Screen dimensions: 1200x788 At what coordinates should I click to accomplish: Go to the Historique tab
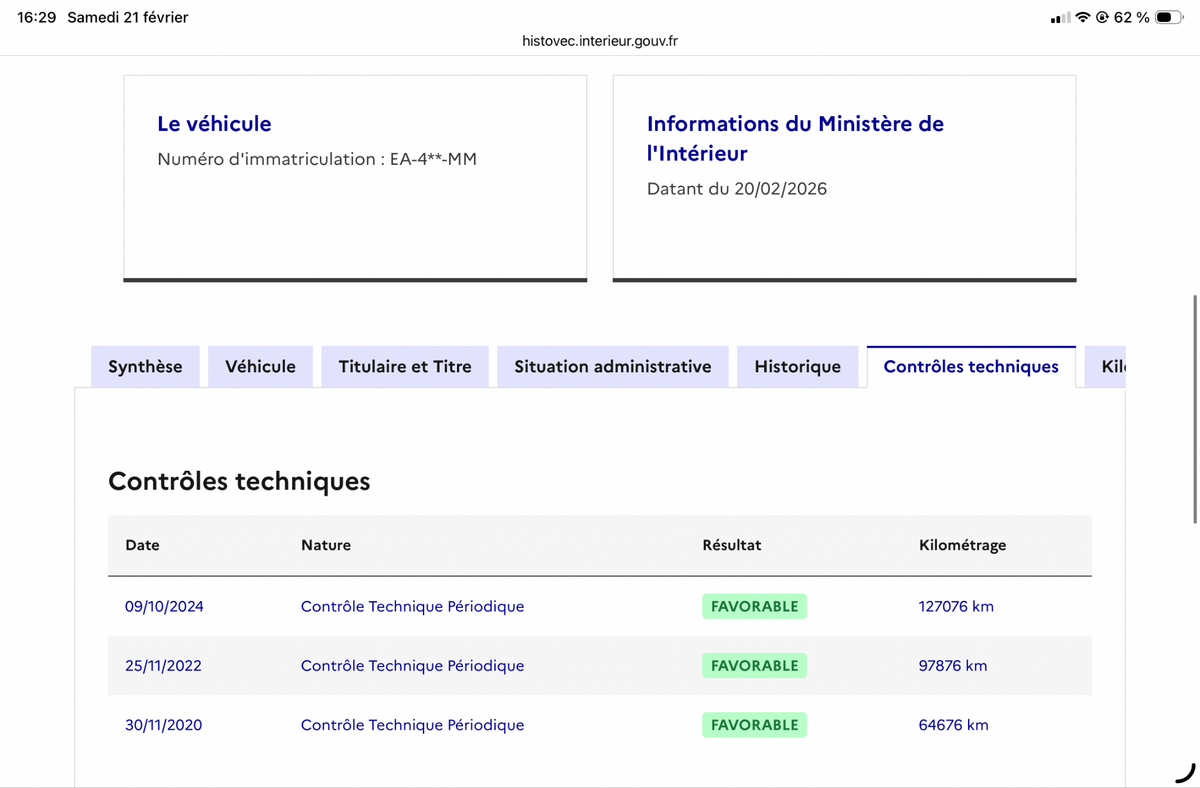click(x=797, y=367)
